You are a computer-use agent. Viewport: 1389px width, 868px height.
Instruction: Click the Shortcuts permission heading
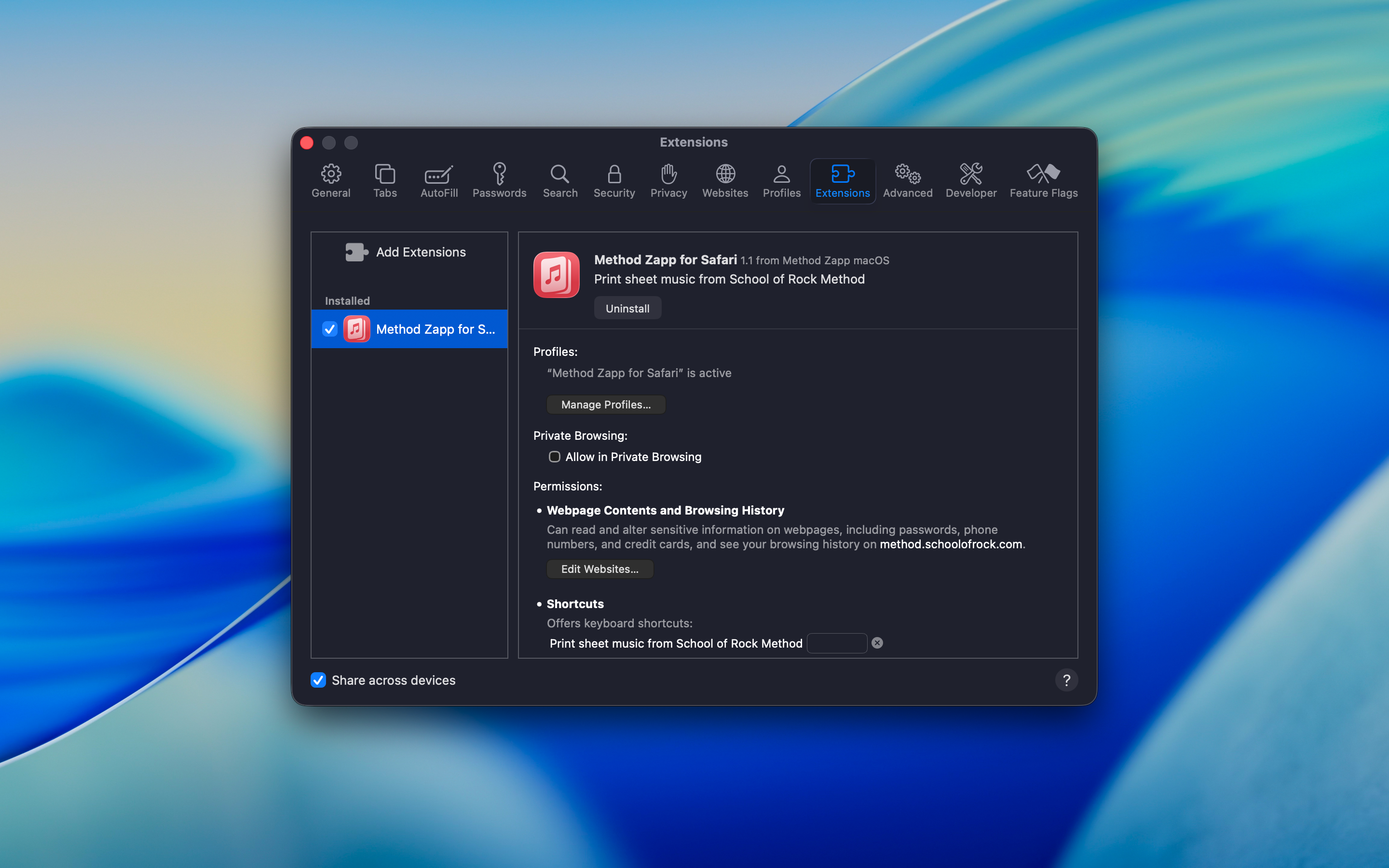[x=575, y=604]
